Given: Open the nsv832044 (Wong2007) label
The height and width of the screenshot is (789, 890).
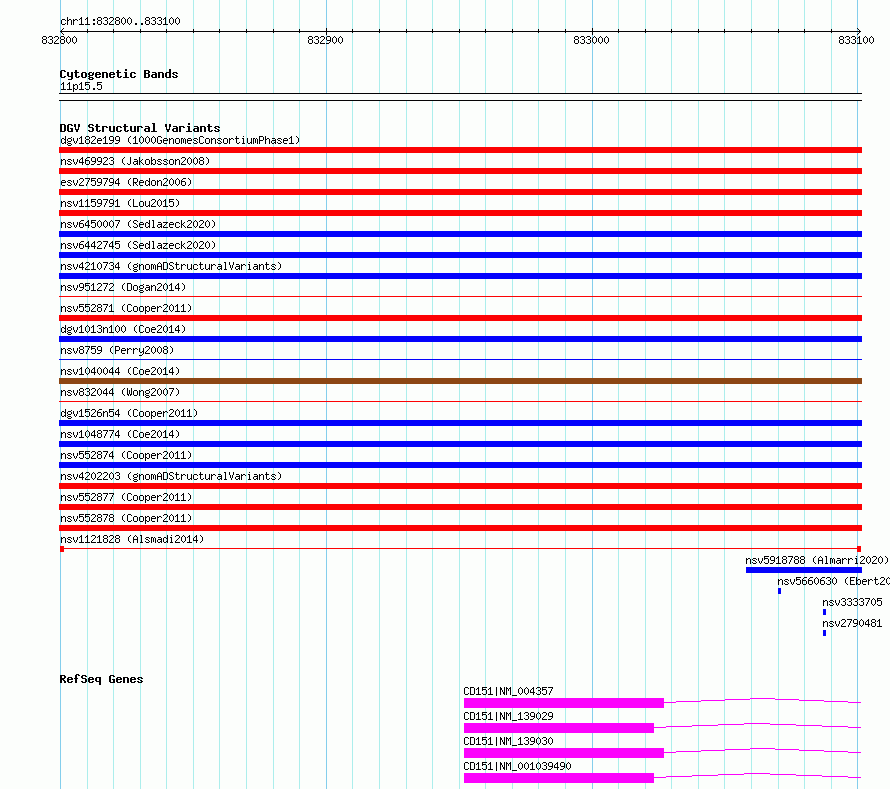Looking at the screenshot, I should point(120,392).
